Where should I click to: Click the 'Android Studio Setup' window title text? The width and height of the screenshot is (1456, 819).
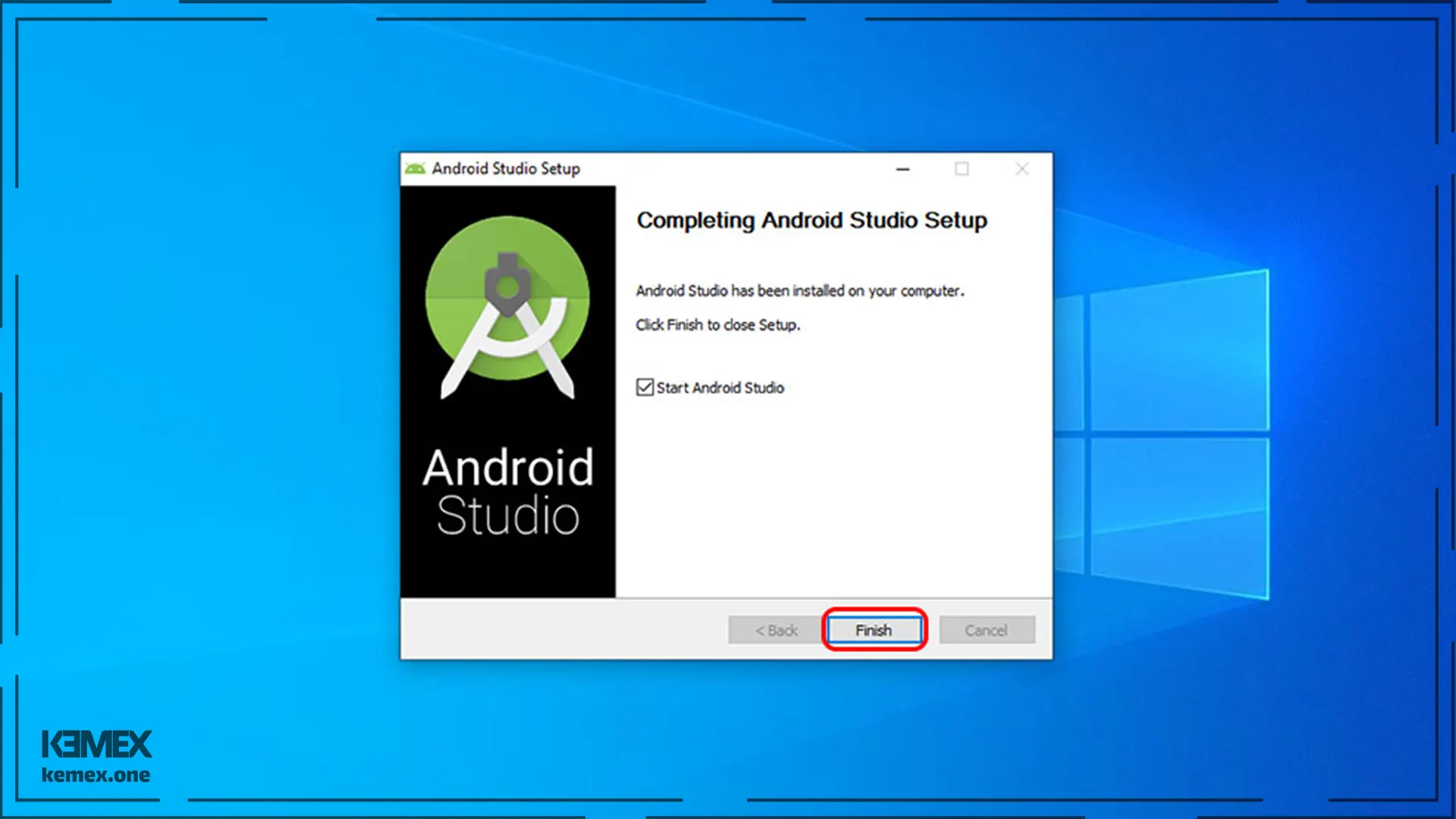pos(506,168)
